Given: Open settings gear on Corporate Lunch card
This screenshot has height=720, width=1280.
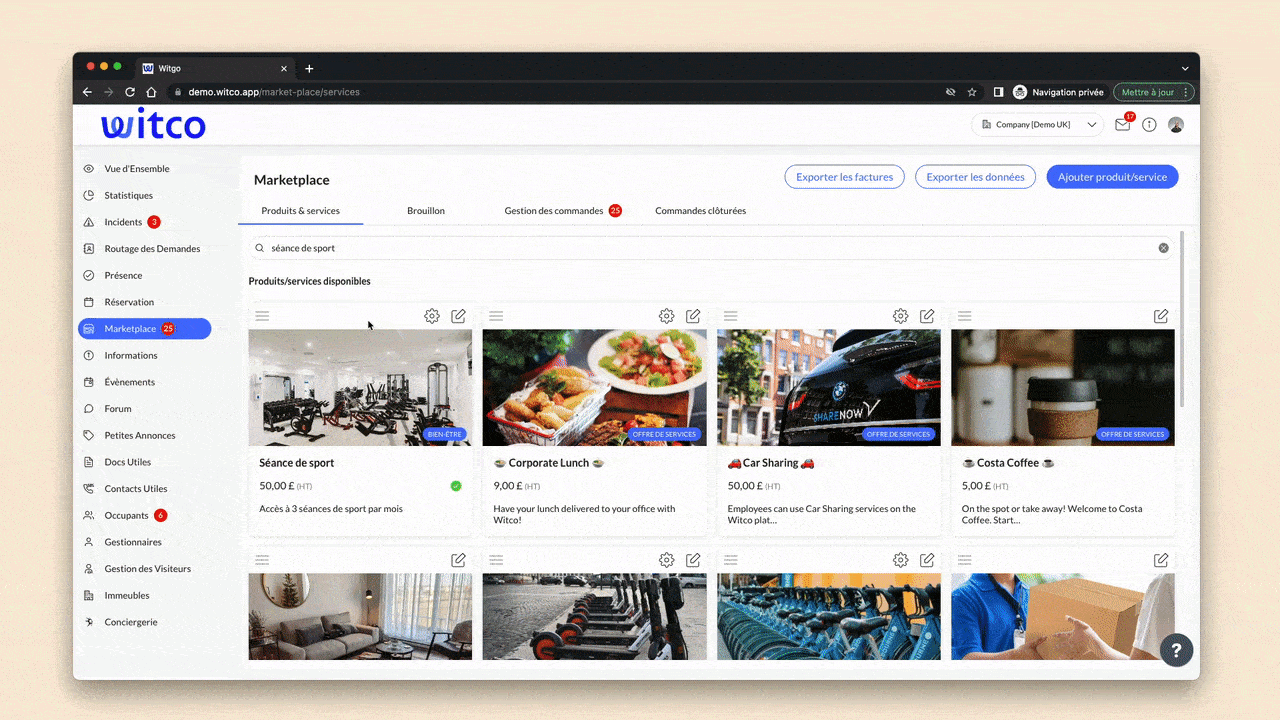Looking at the screenshot, I should click(666, 316).
